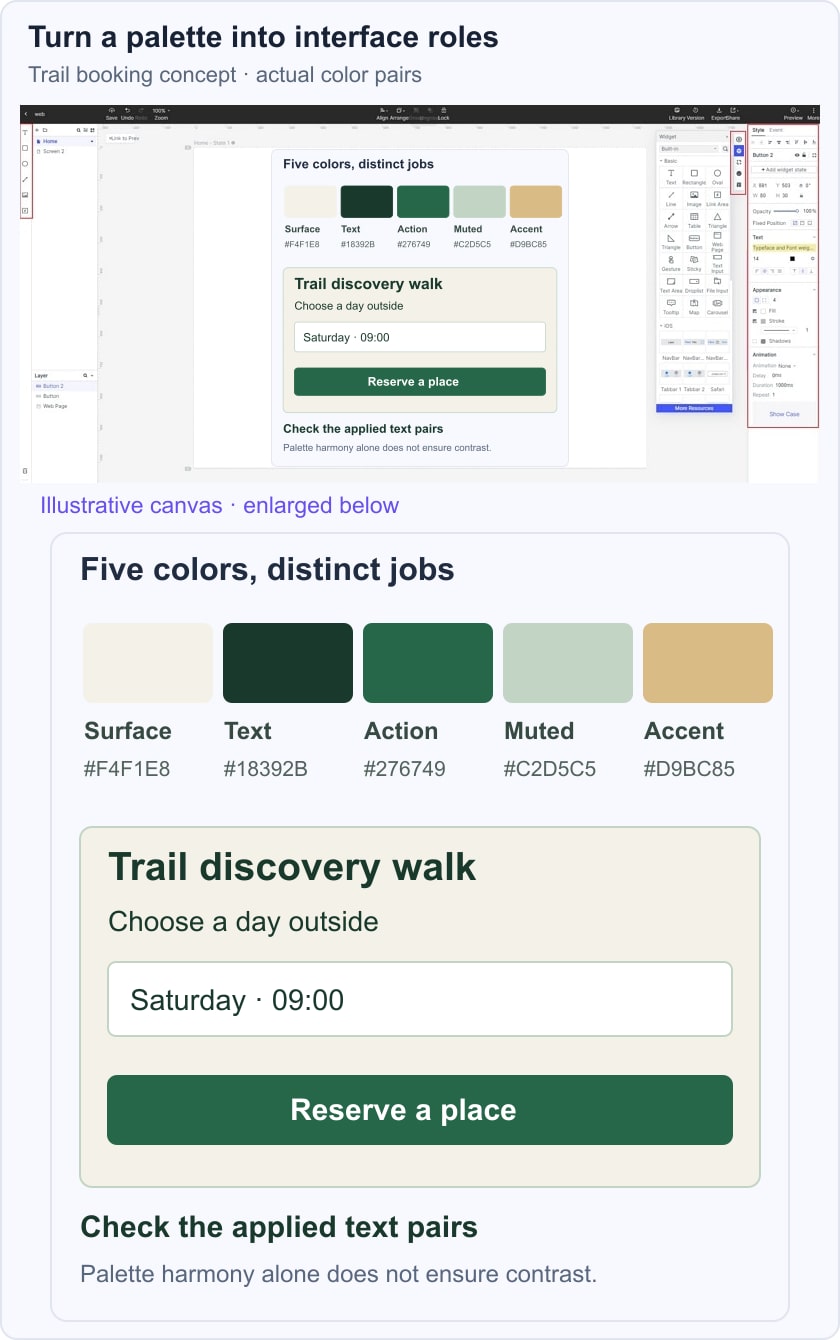Select the Button 2 layer
The image size is (840, 1340).
tap(65, 386)
